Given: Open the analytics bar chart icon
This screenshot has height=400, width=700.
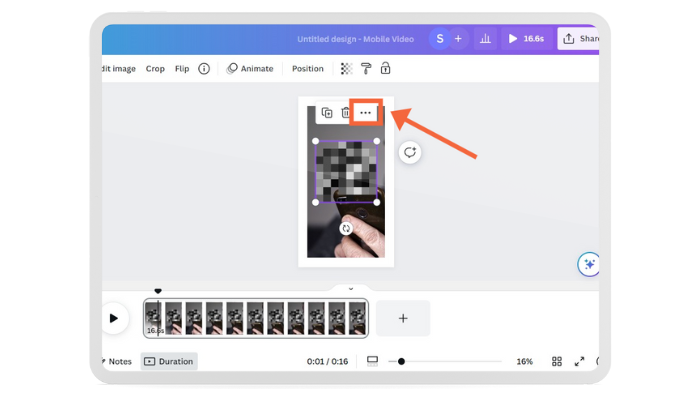Looking at the screenshot, I should click(485, 39).
